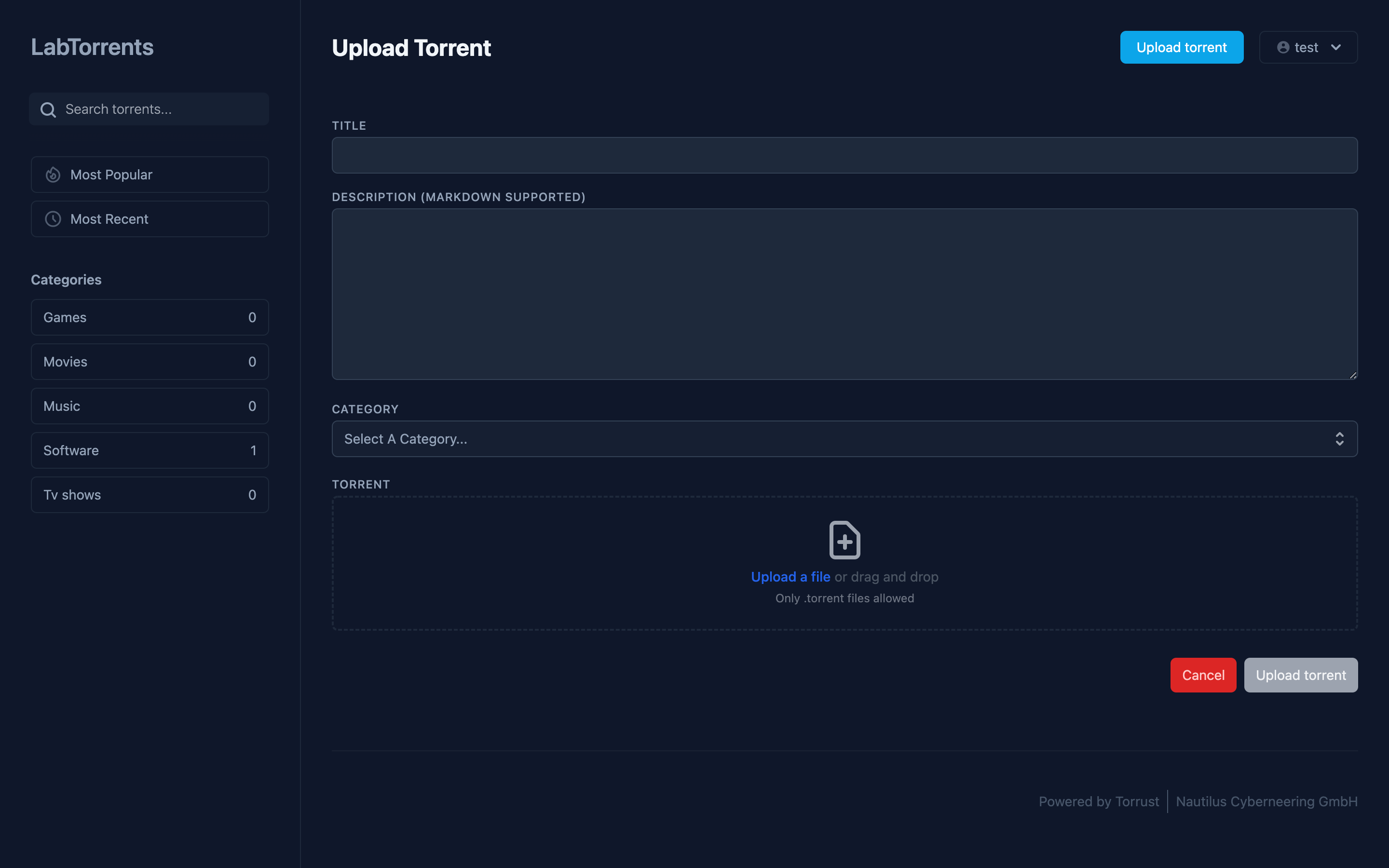Click the user avatar icon next to test
Image resolution: width=1389 pixels, height=868 pixels.
1283,48
